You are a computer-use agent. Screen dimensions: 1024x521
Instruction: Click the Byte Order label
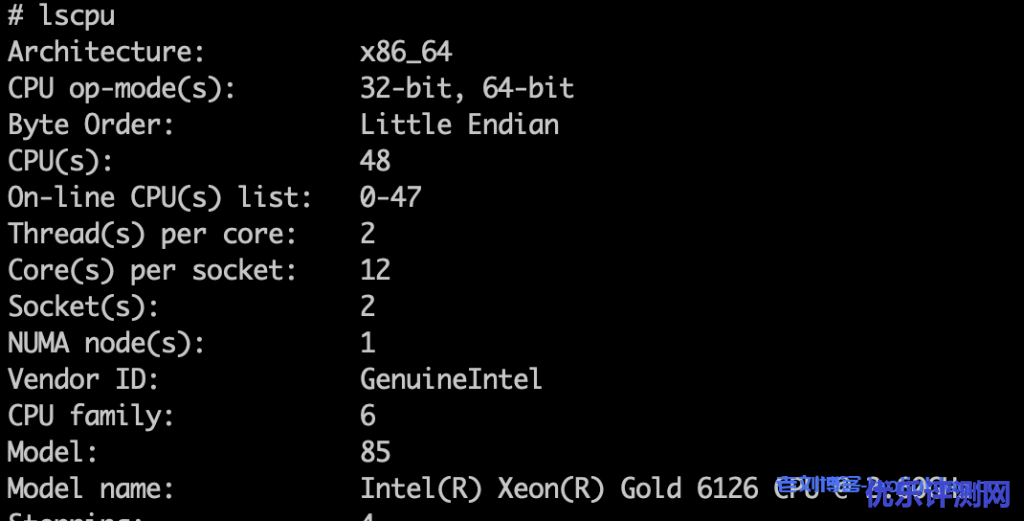pos(91,125)
